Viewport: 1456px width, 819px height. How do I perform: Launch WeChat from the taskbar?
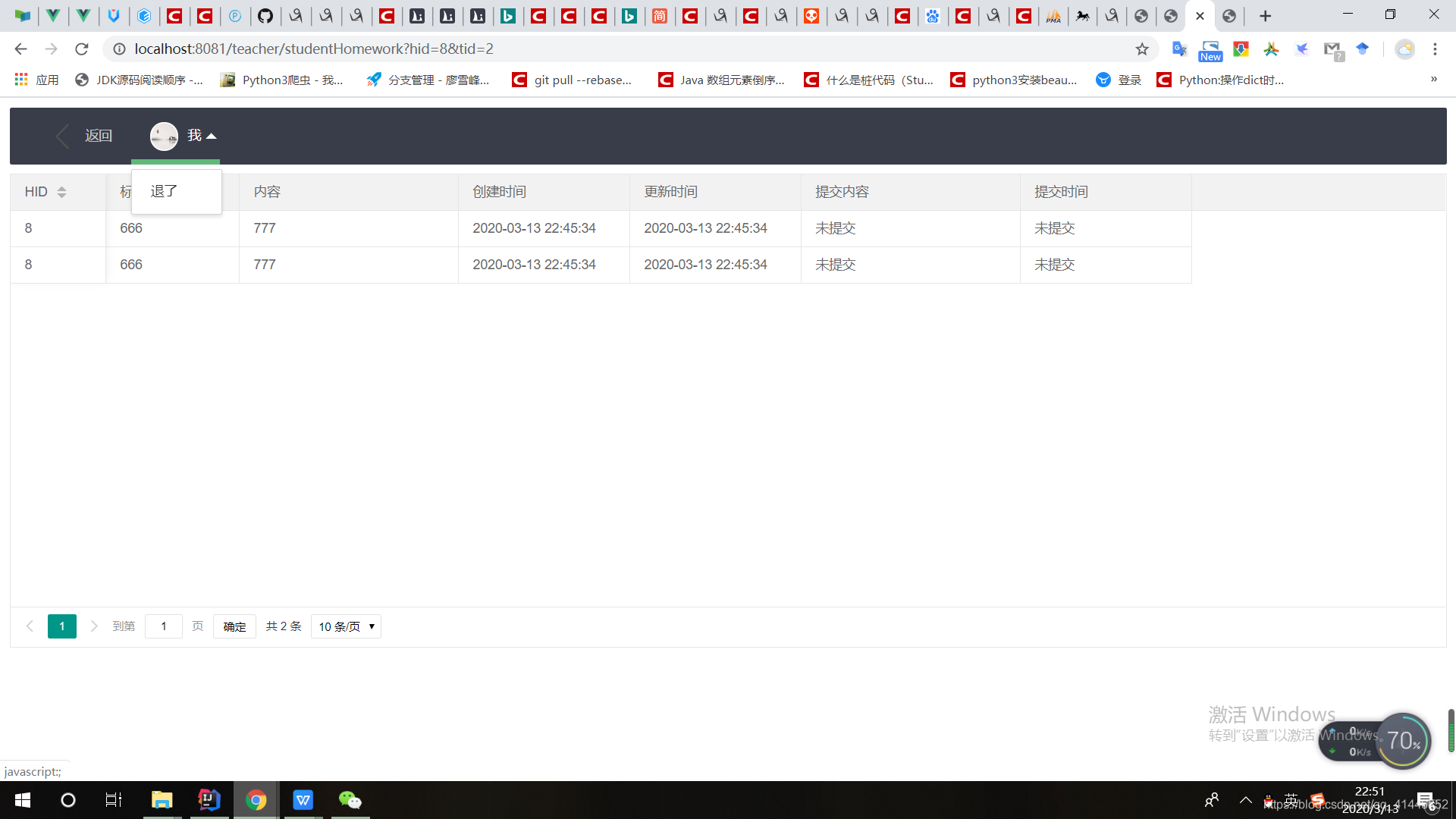[350, 799]
